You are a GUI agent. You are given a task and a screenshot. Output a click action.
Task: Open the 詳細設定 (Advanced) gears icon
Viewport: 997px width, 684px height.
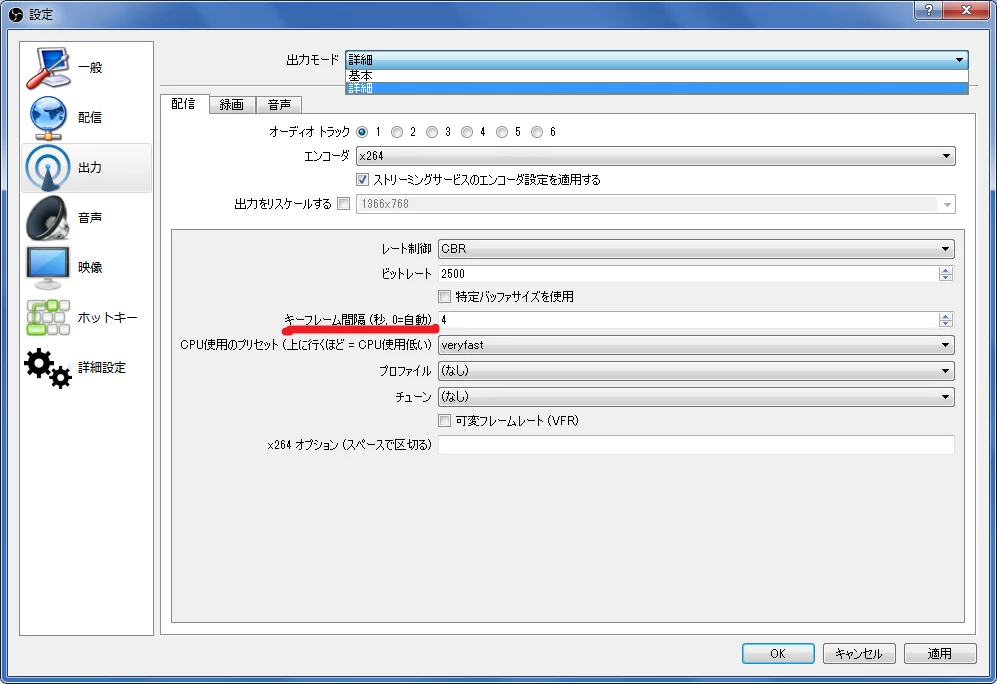(x=48, y=367)
